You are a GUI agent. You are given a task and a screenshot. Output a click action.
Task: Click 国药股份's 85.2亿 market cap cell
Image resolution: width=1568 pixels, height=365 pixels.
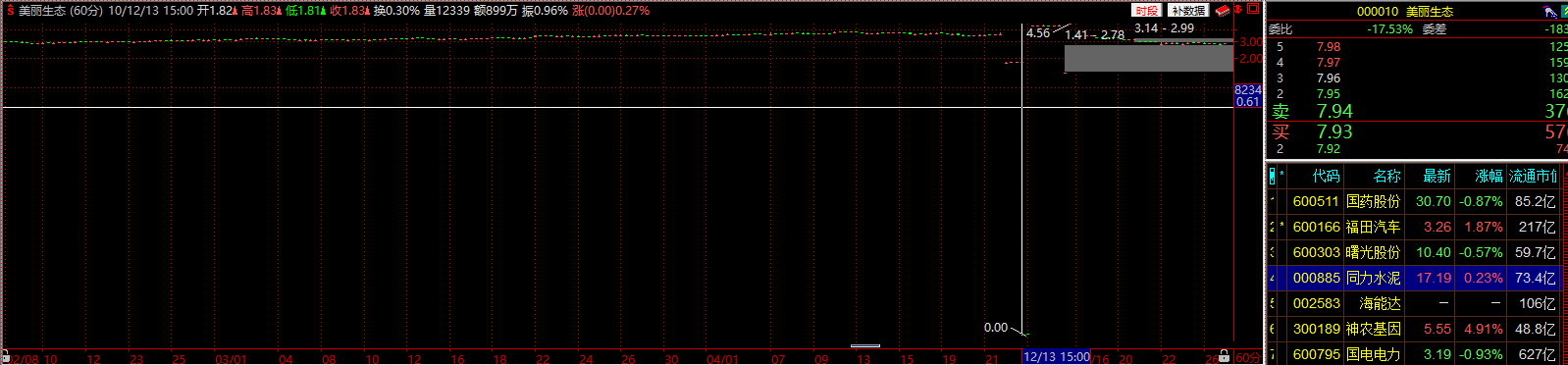(x=1535, y=201)
